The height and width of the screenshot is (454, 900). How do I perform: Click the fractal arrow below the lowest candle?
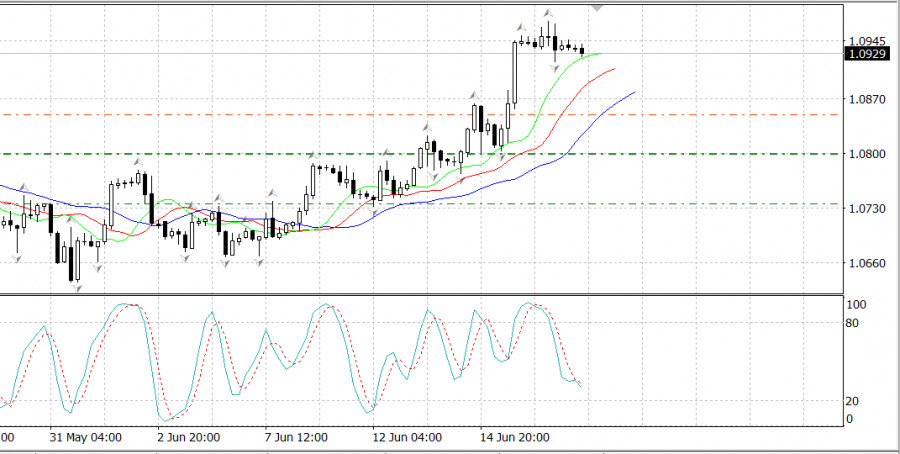point(75,289)
